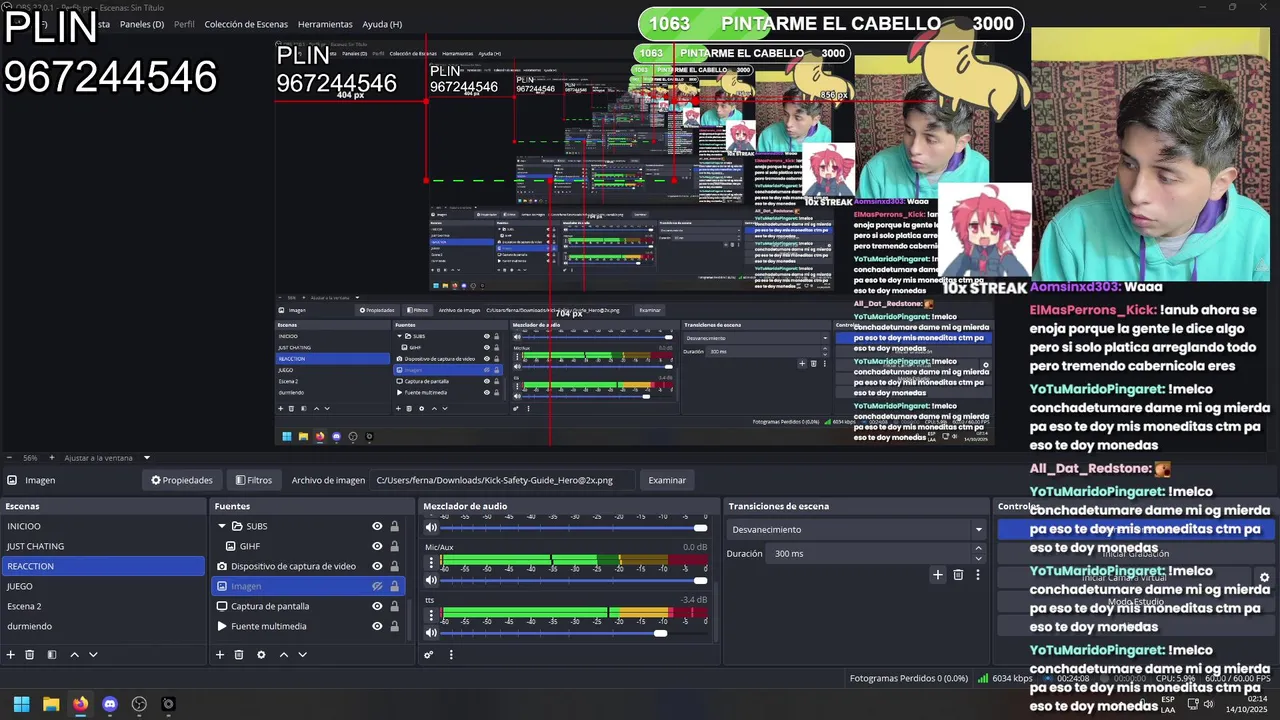The width and height of the screenshot is (1280, 720).
Task: Open Colección de Escenas menu
Action: (246, 24)
